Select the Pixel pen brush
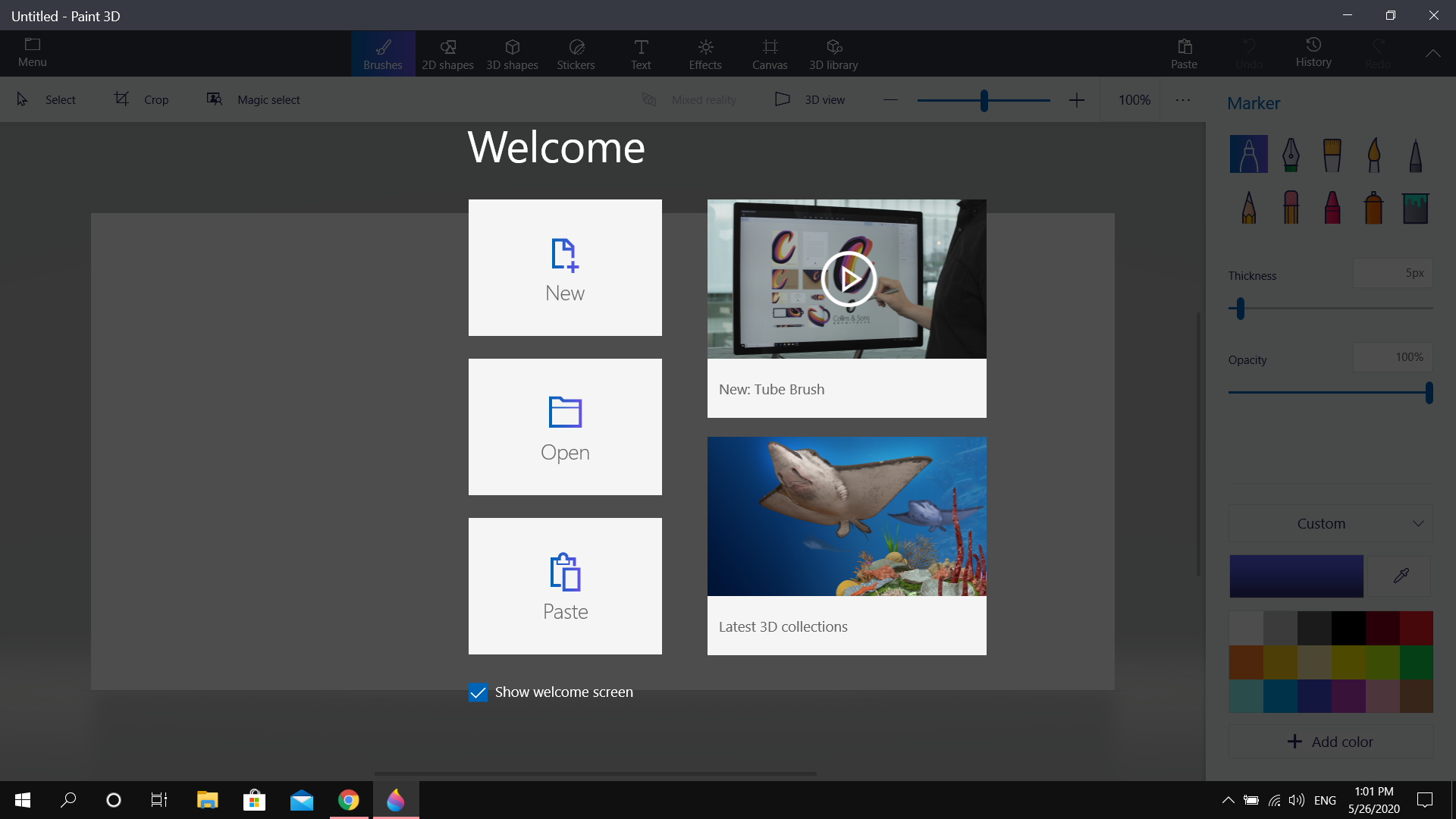Viewport: 1456px width, 819px height. point(1415,154)
